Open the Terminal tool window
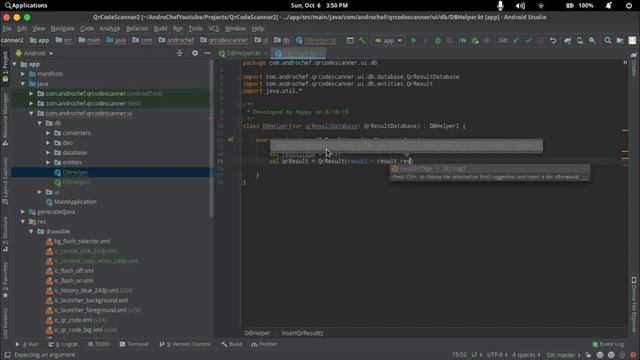Image resolution: width=640 pixels, height=360 pixels. [134, 344]
